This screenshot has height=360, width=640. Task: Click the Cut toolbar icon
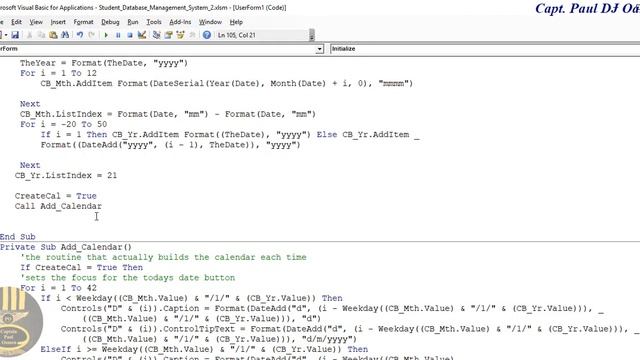coord(29,35)
